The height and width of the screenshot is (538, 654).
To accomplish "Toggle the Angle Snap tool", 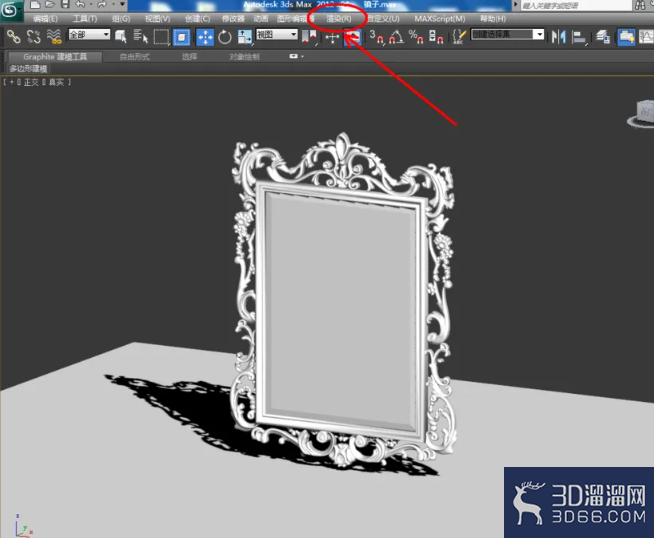I will (396, 37).
